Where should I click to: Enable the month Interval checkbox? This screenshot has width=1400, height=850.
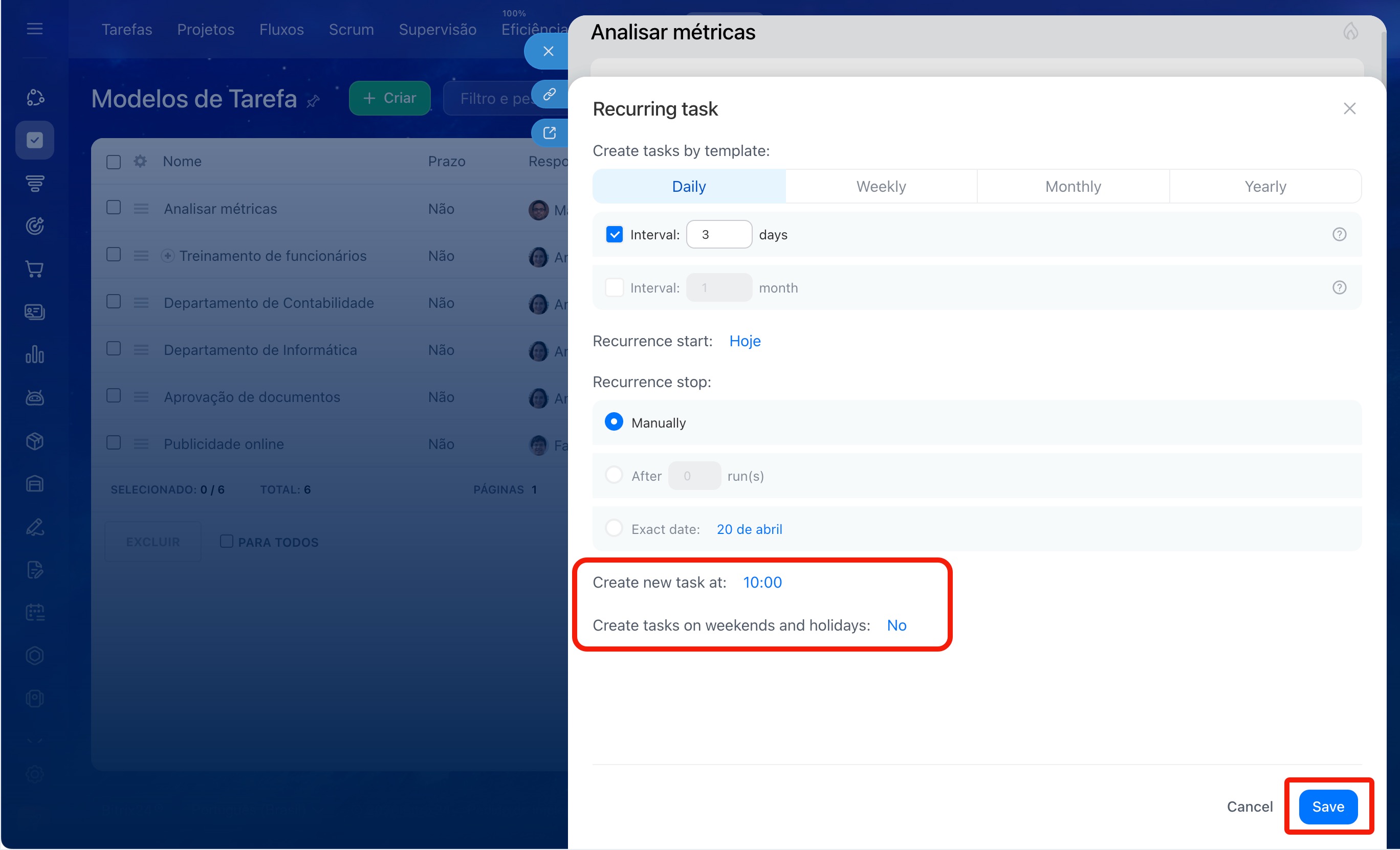pyautogui.click(x=614, y=288)
